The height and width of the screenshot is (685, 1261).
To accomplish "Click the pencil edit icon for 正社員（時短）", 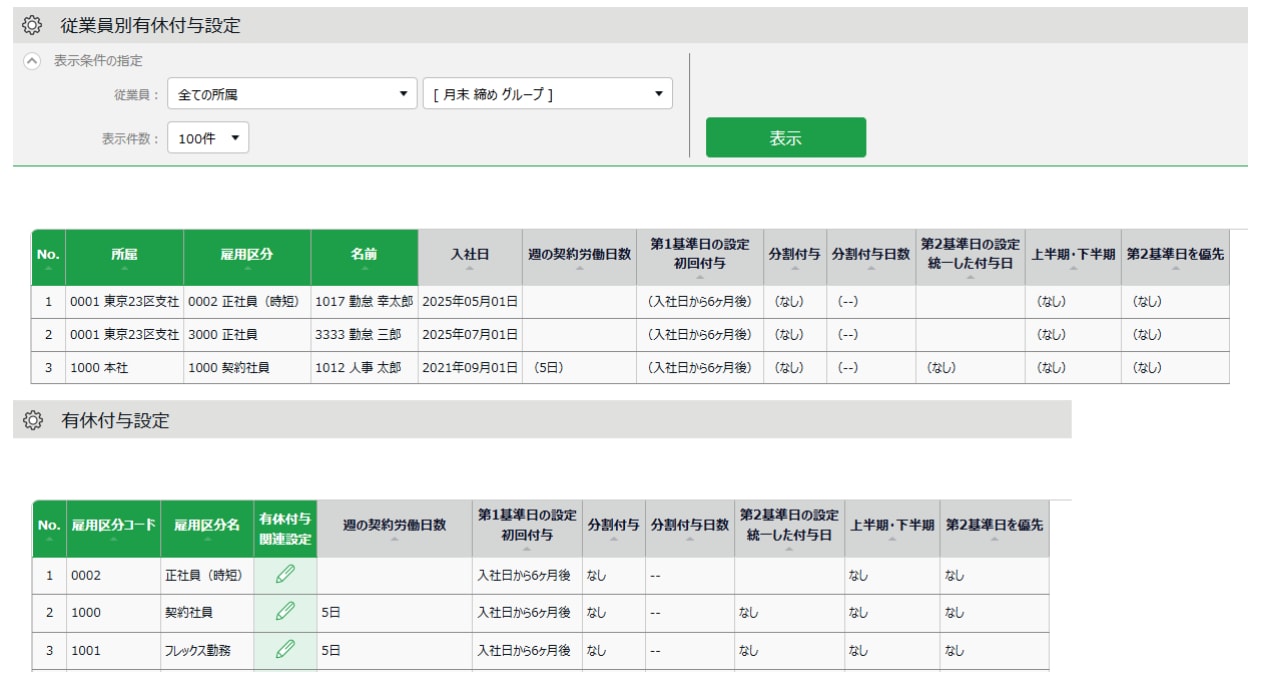I will pyautogui.click(x=285, y=574).
